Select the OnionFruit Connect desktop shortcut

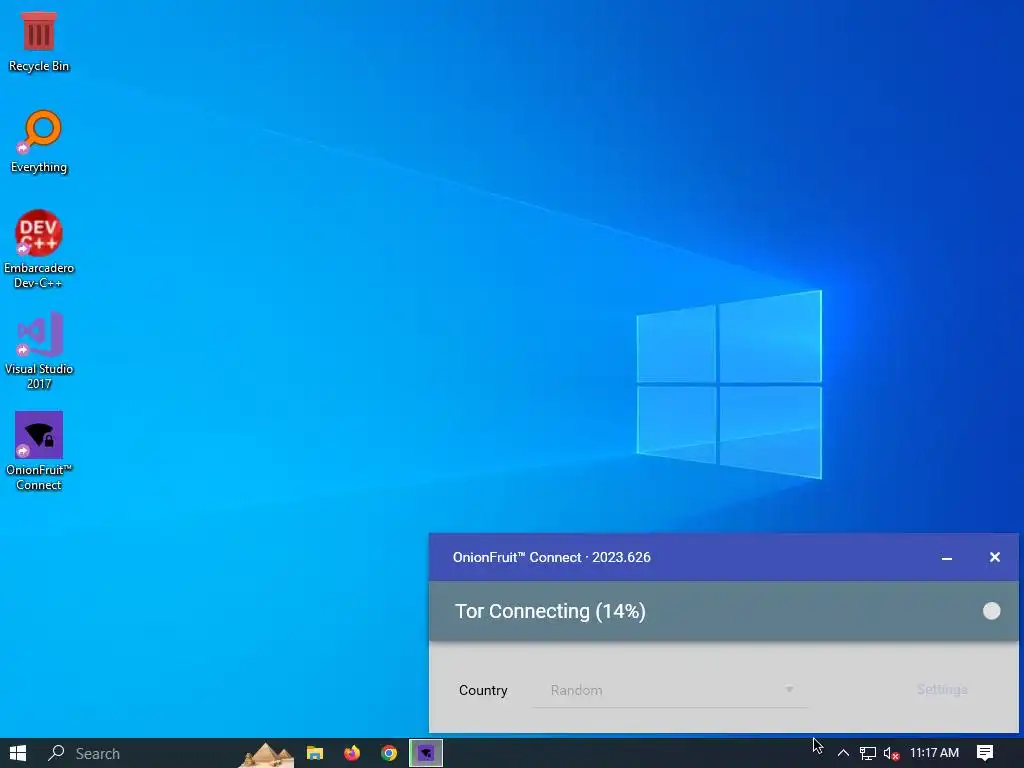(39, 451)
